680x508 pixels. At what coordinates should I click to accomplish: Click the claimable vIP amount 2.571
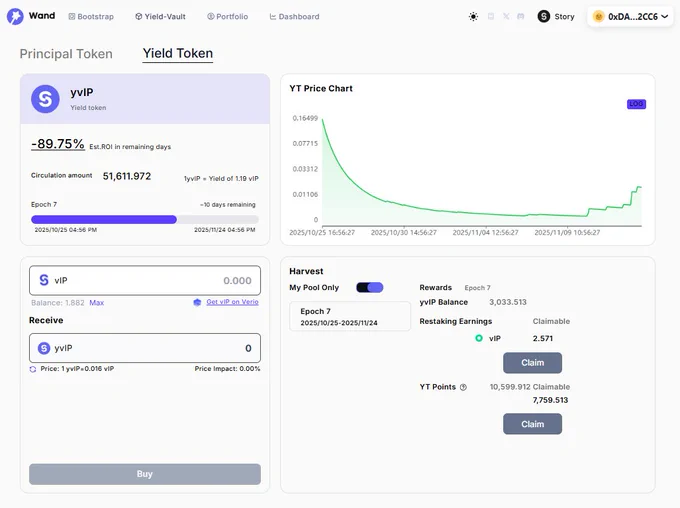[x=543, y=338]
